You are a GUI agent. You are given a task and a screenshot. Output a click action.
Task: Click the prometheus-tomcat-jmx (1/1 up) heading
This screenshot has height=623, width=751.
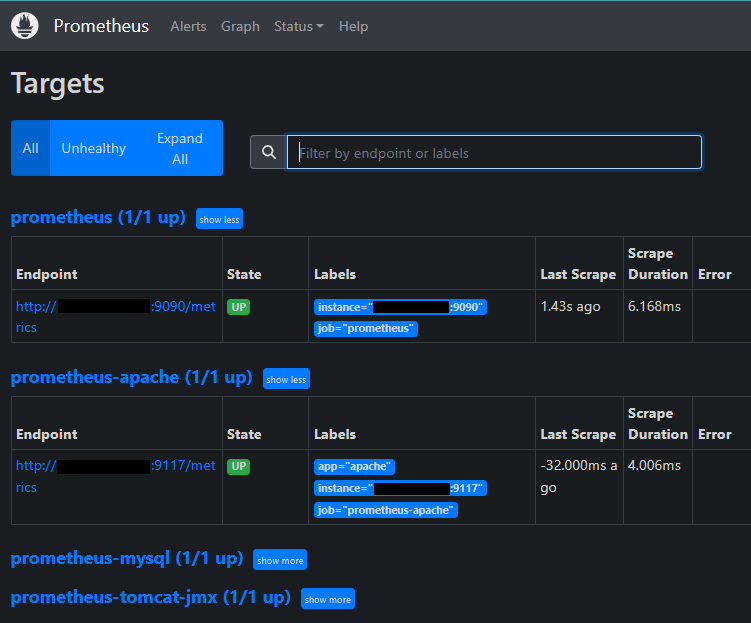[150, 597]
